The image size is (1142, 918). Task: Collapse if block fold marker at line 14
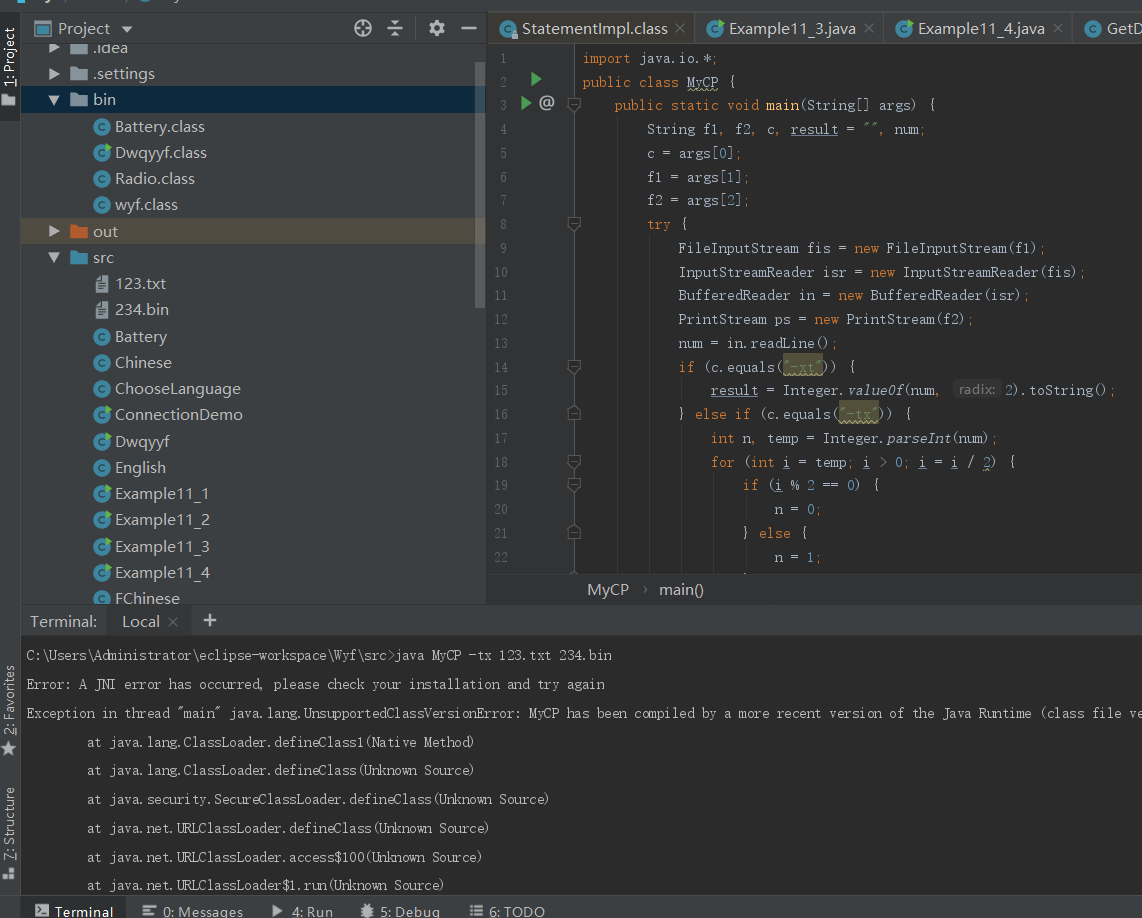[574, 366]
